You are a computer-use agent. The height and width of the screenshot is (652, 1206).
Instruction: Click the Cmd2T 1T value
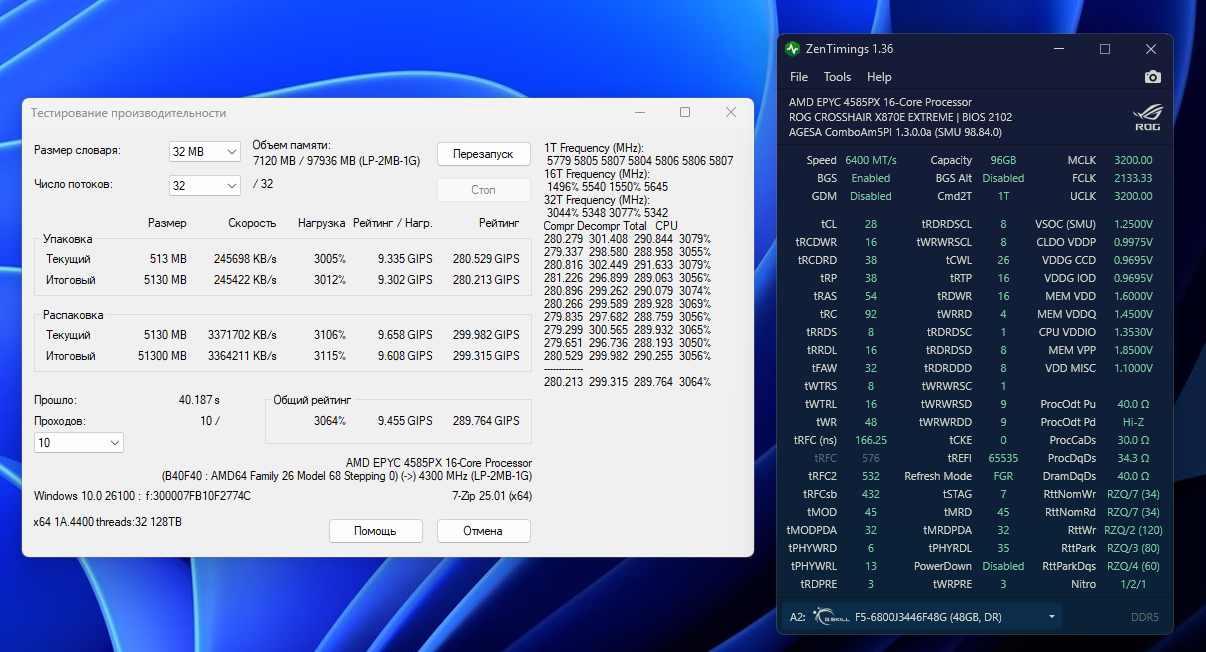(1003, 196)
